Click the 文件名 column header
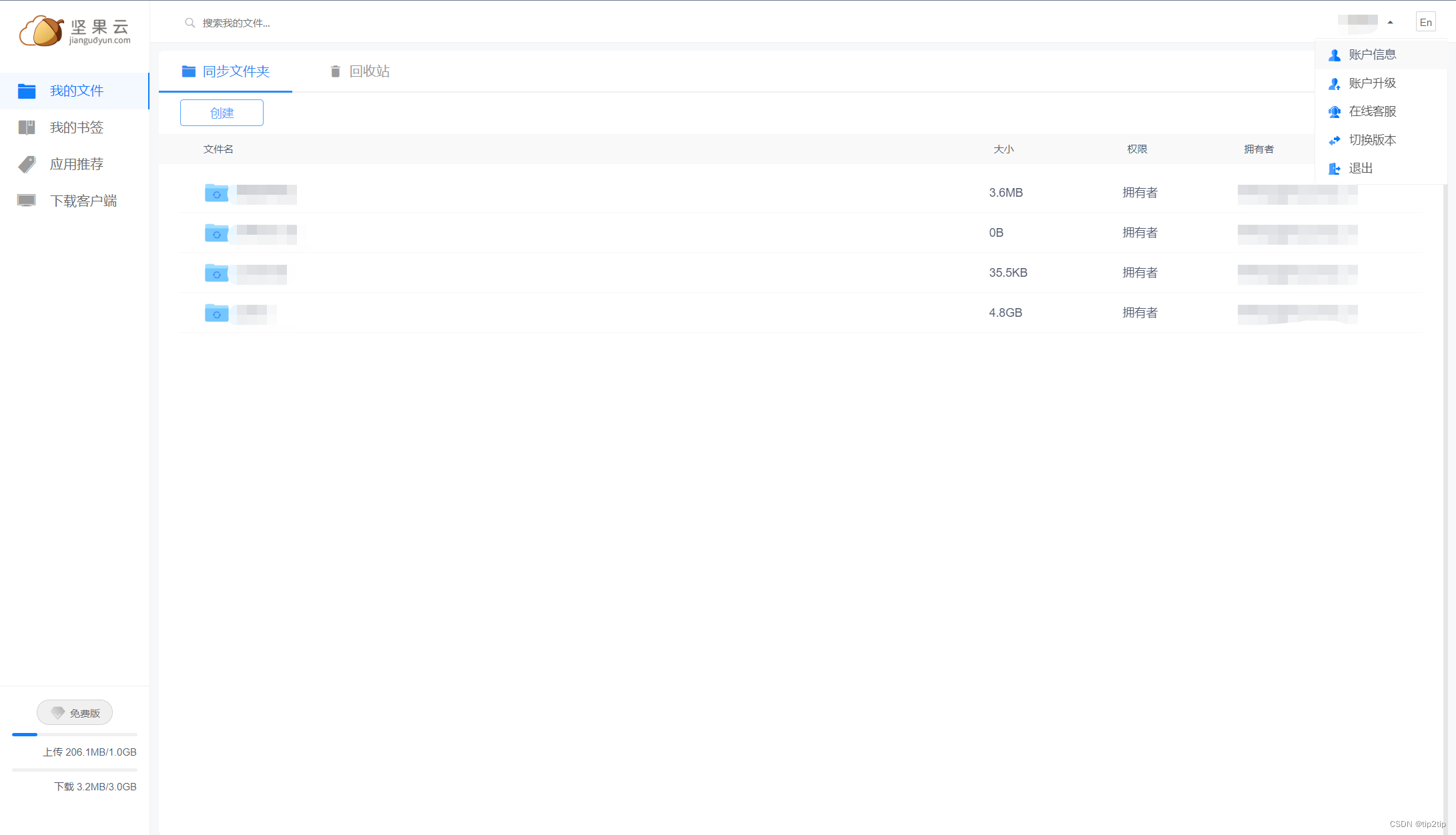 218,149
